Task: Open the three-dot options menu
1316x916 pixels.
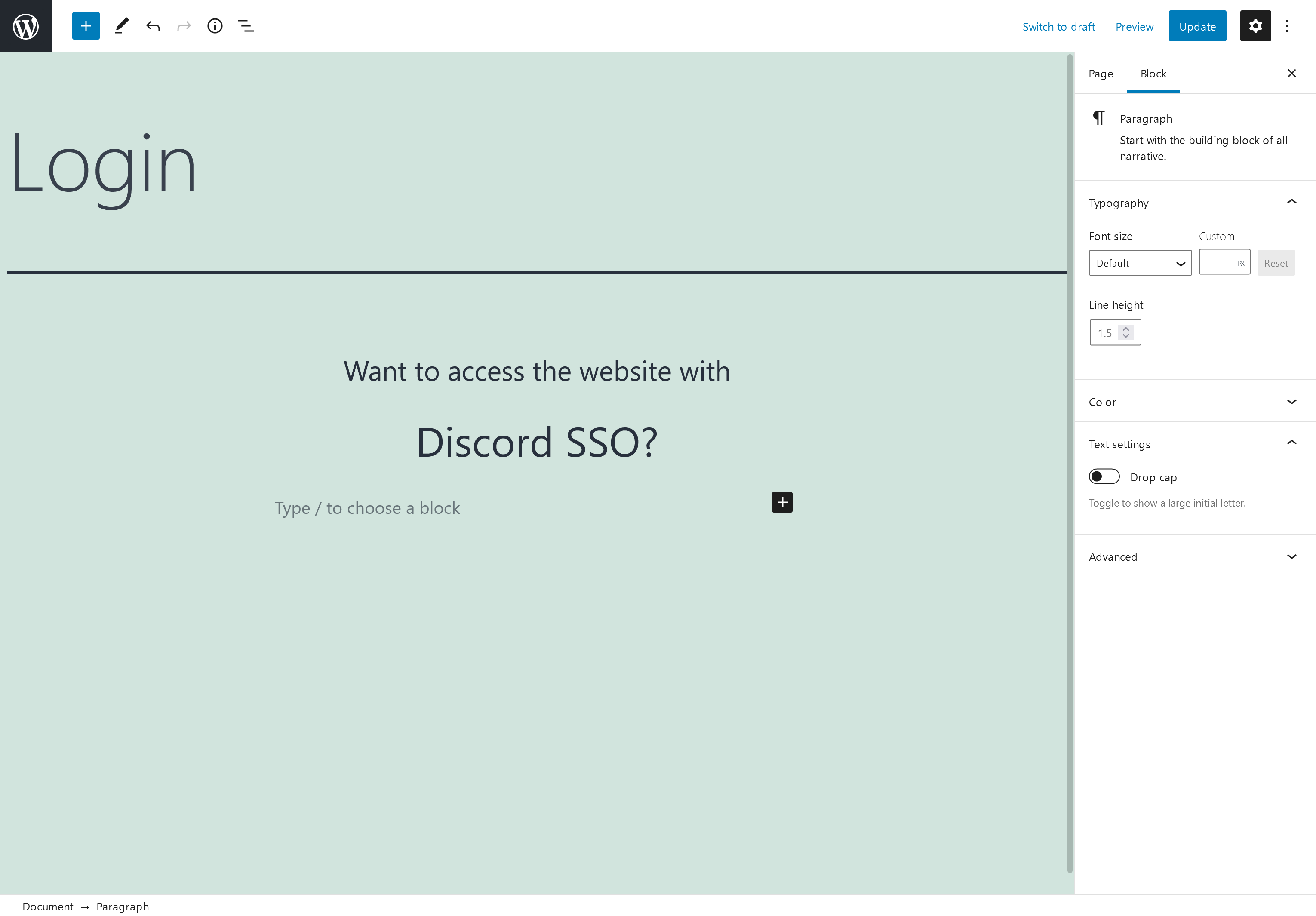Action: (1287, 26)
